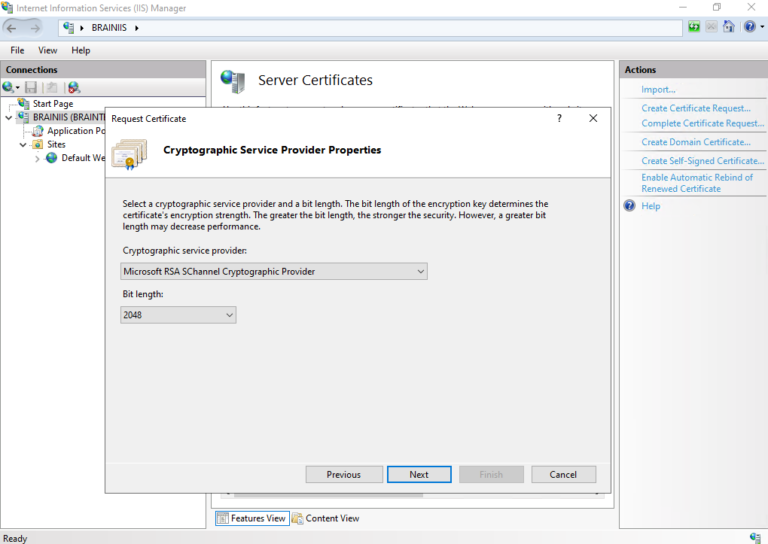Image resolution: width=768 pixels, height=544 pixels.
Task: Expand the Default Web Site node
Action: 37,158
